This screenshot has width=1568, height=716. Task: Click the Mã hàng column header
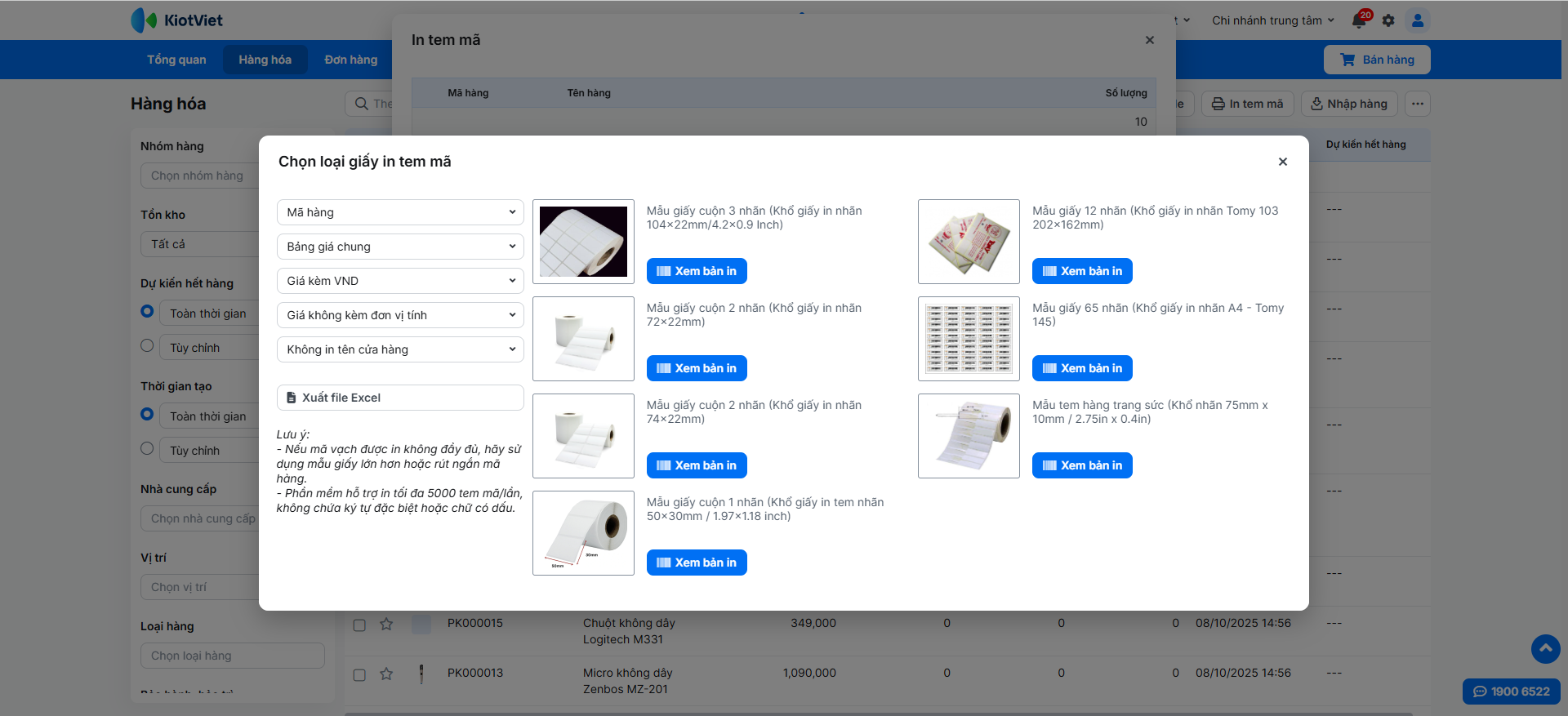468,93
